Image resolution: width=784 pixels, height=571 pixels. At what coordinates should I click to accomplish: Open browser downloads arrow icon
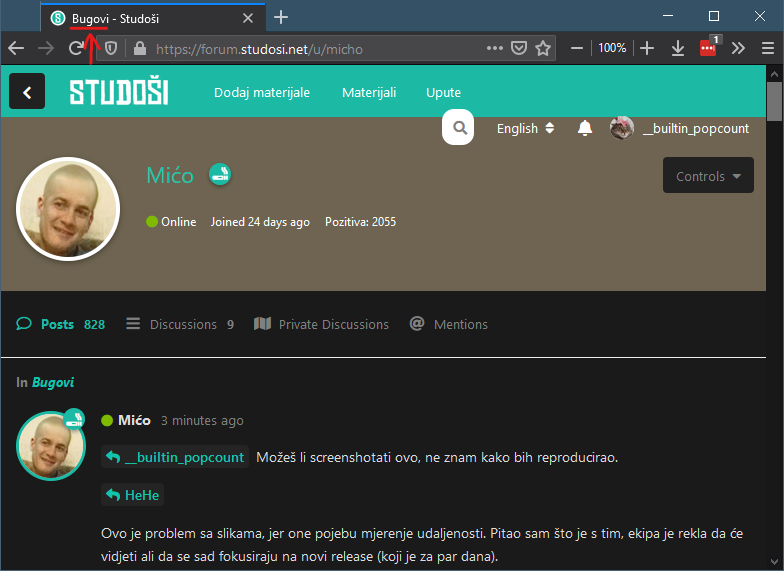(678, 48)
